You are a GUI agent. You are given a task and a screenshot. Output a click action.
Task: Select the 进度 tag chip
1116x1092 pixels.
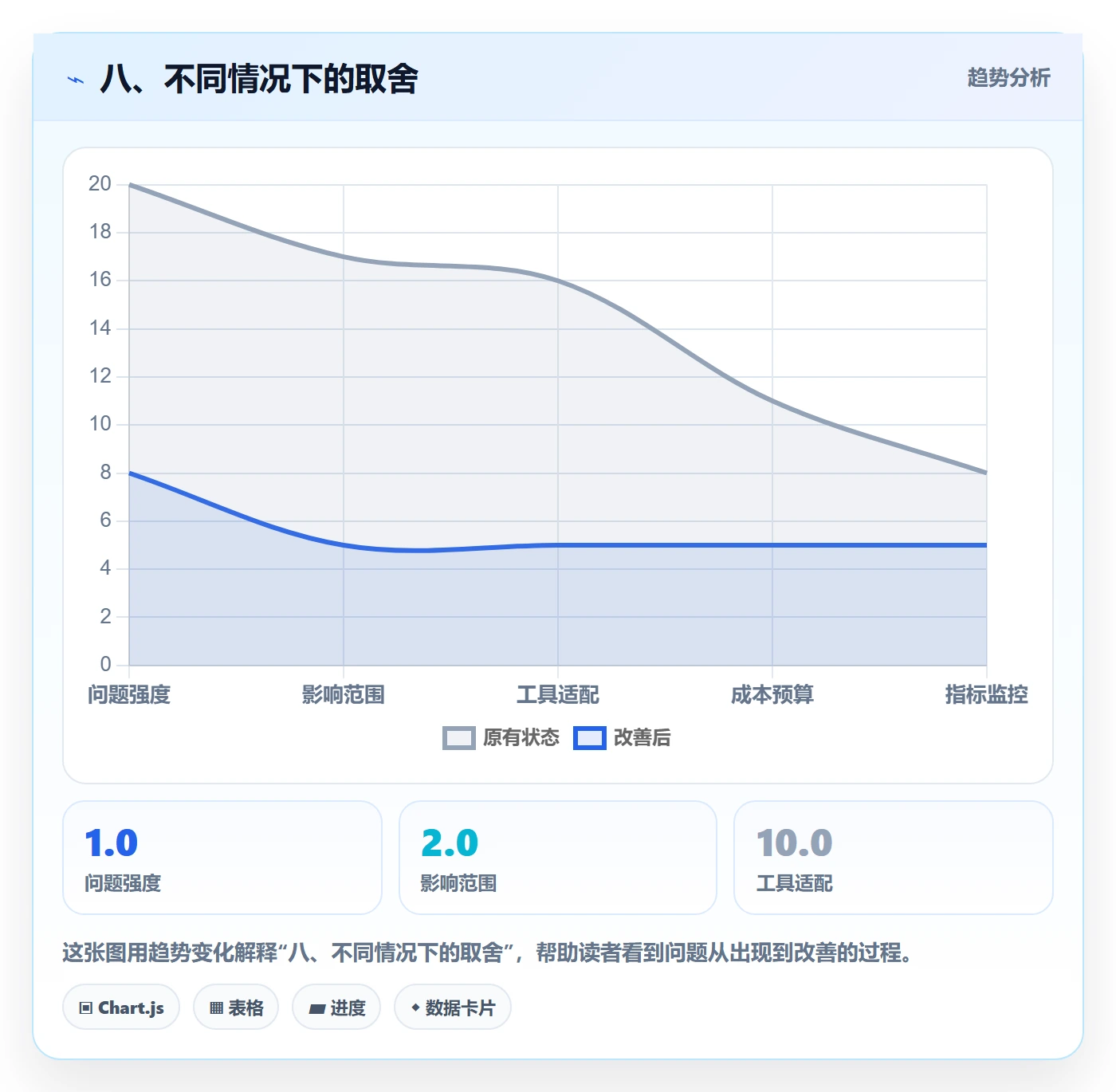336,1008
